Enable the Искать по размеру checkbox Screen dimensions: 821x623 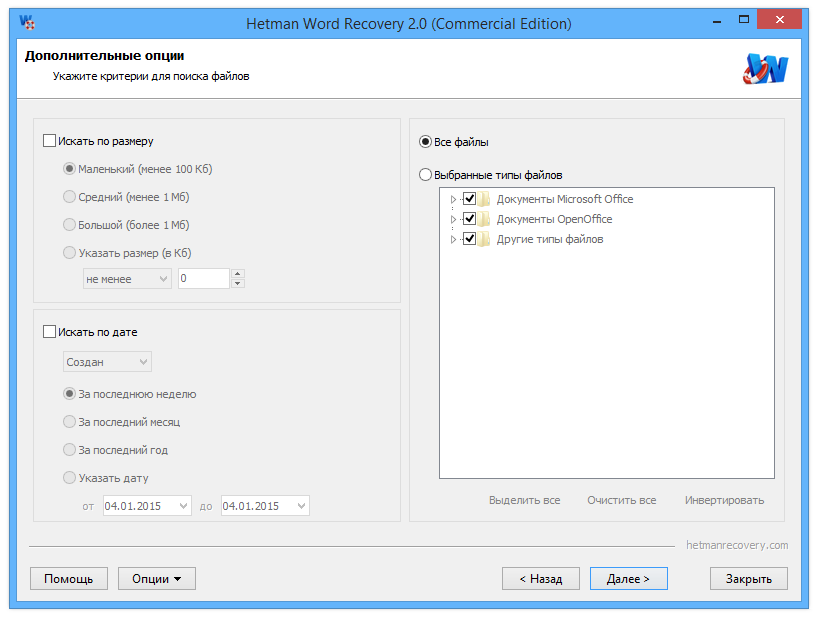point(49,141)
